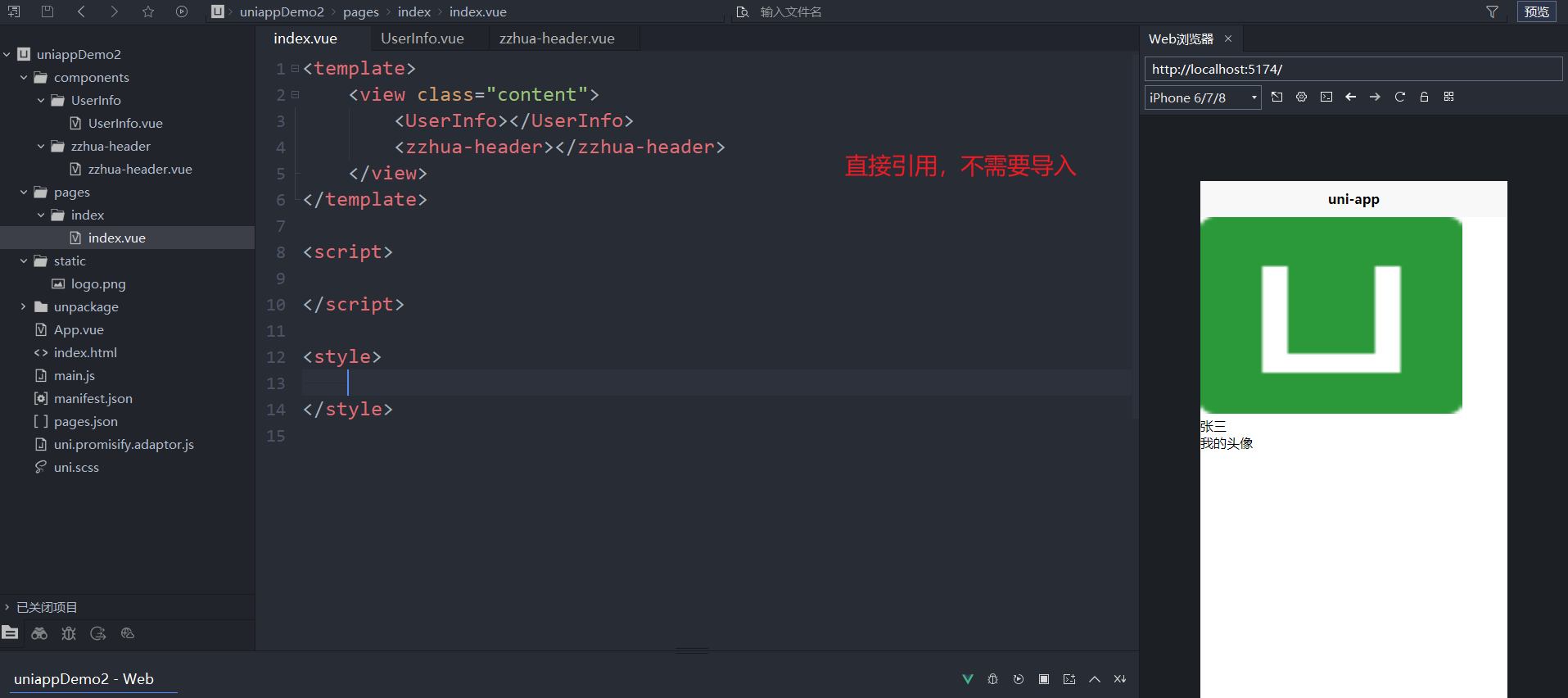Click the new file icon in top toolbar
The width and height of the screenshot is (1568, 698).
tap(14, 11)
